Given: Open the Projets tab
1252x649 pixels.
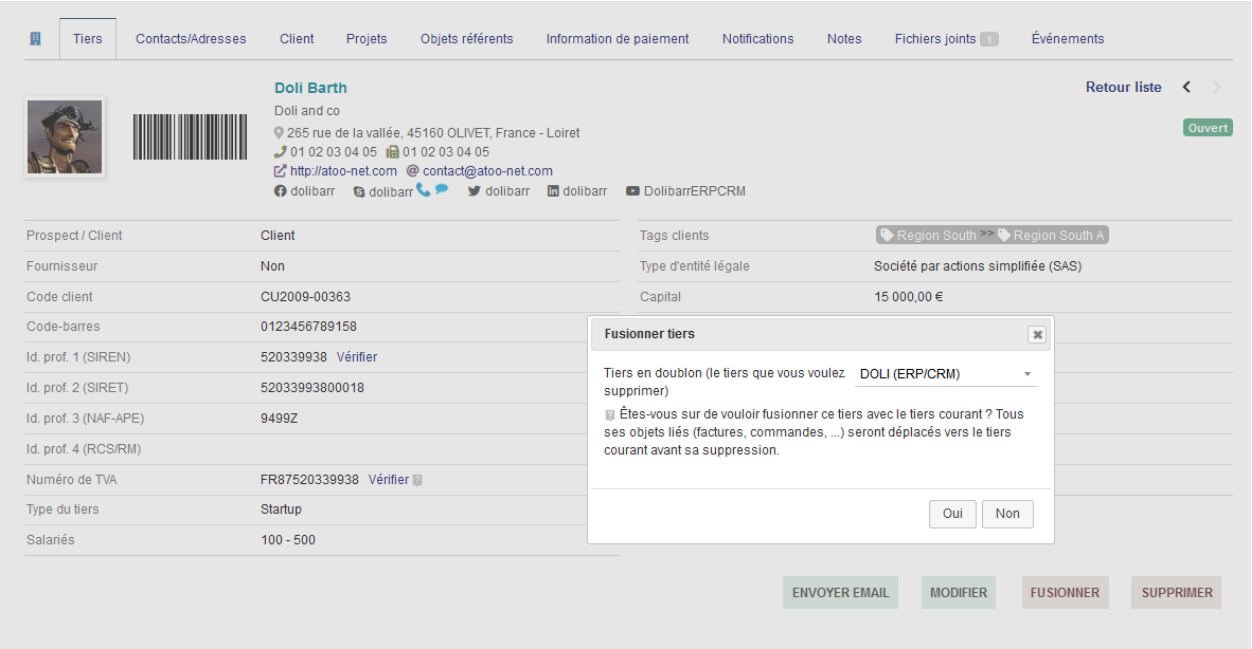Looking at the screenshot, I should (367, 39).
